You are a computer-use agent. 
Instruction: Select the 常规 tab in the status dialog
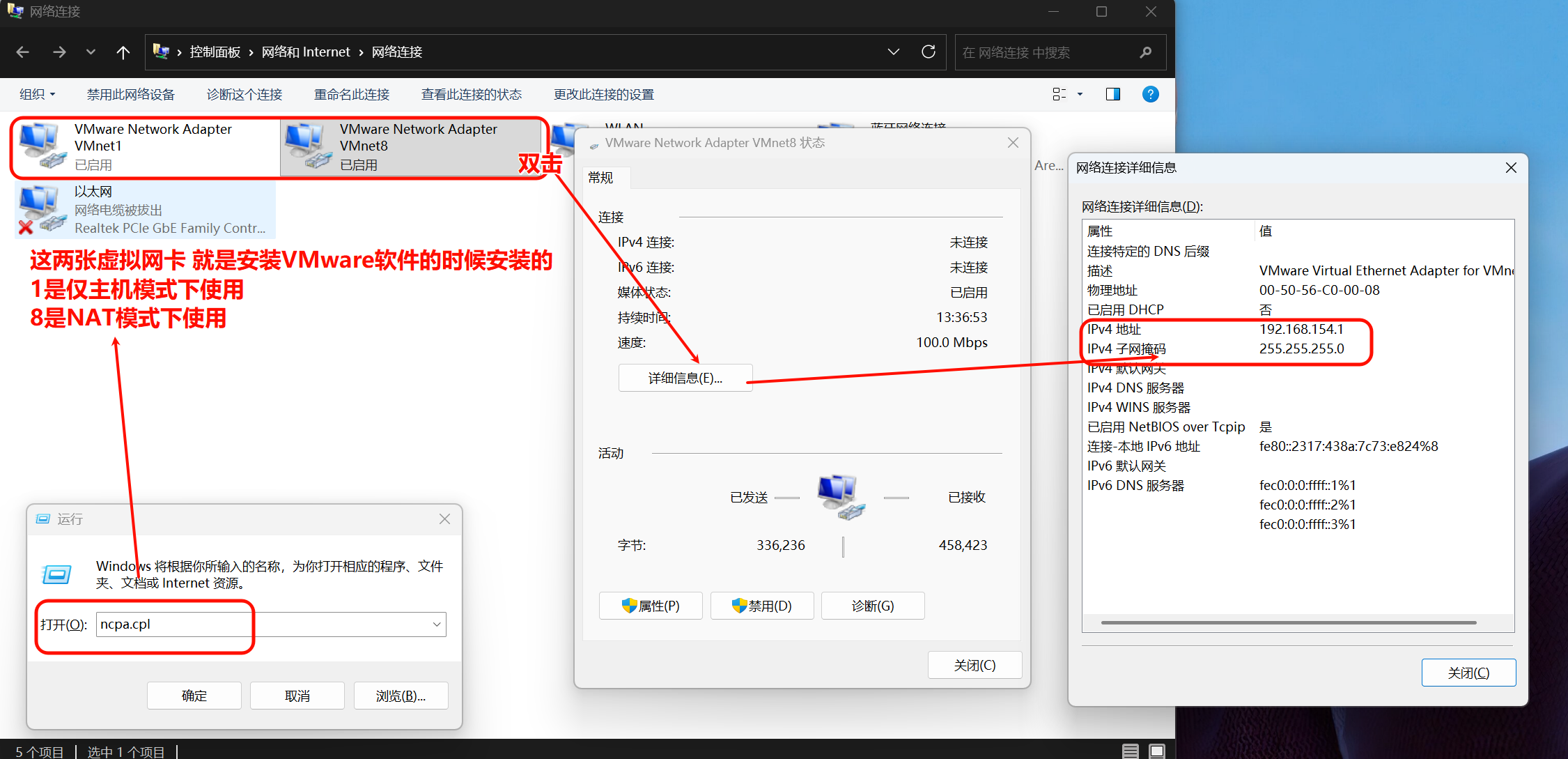coord(600,178)
